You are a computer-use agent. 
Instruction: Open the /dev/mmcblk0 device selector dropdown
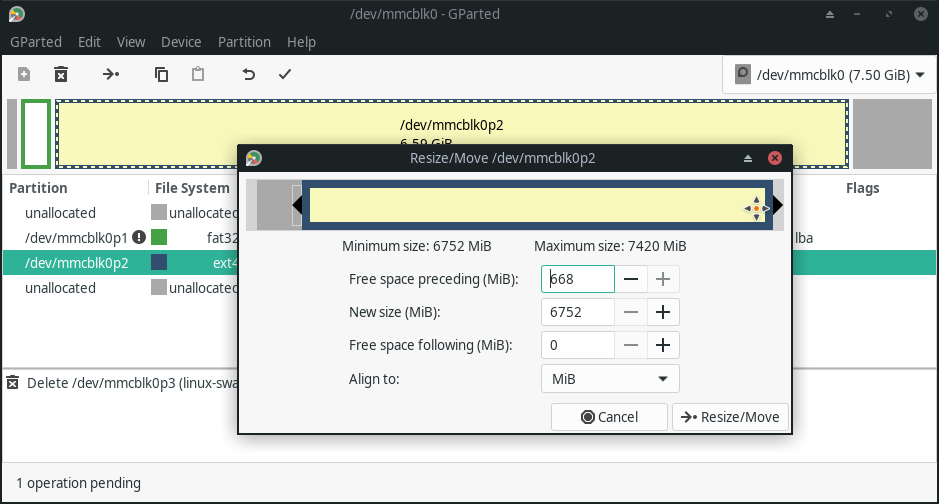pyautogui.click(x=829, y=75)
